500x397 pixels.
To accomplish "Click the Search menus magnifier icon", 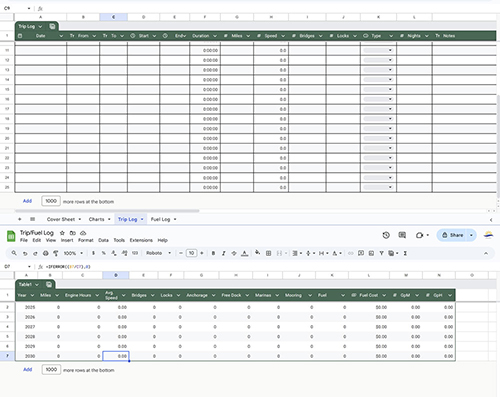I will 14,253.
